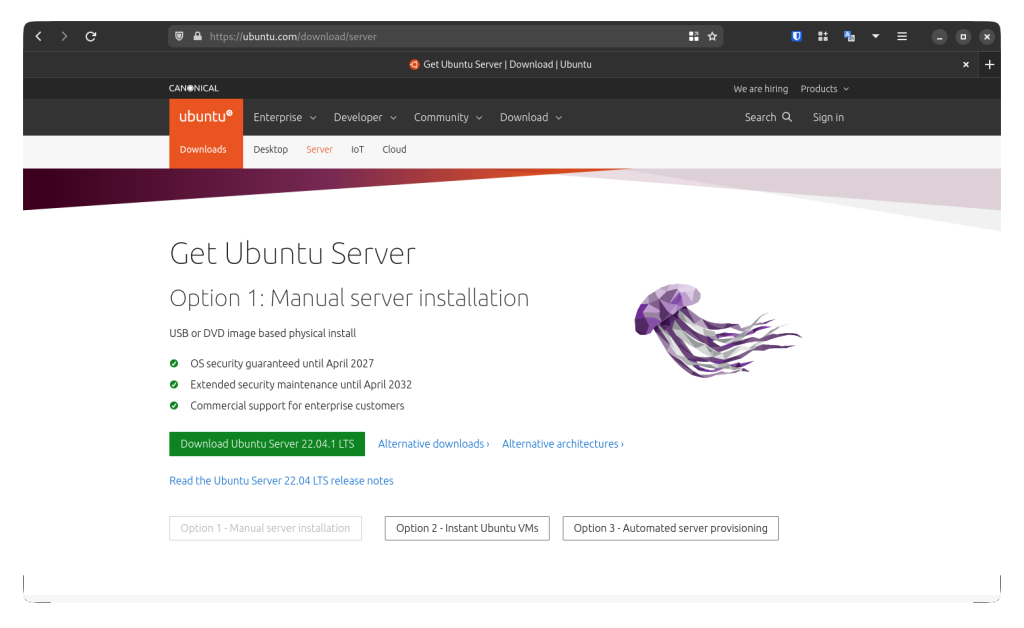Read the Ubuntu Server 22.04 LTS release notes

click(x=281, y=480)
